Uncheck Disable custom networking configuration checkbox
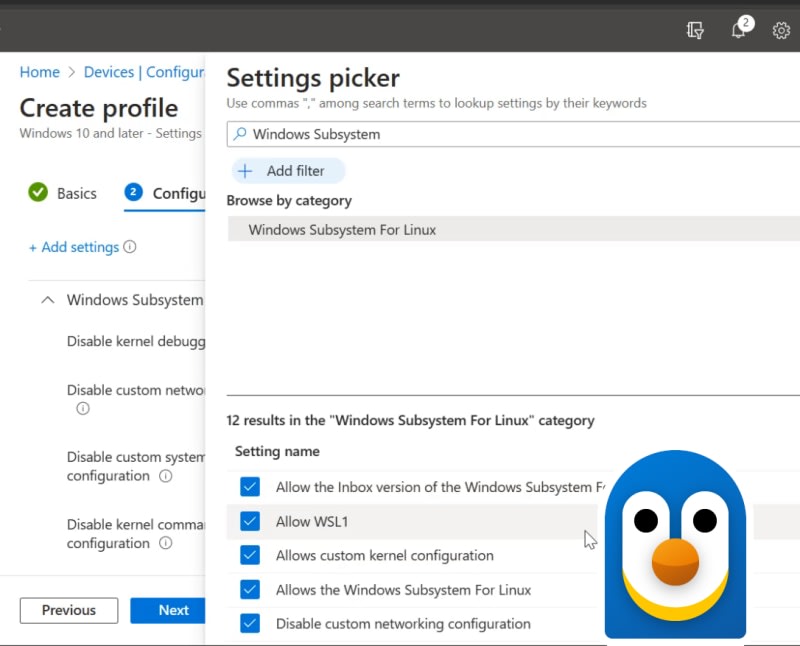 pyautogui.click(x=250, y=623)
